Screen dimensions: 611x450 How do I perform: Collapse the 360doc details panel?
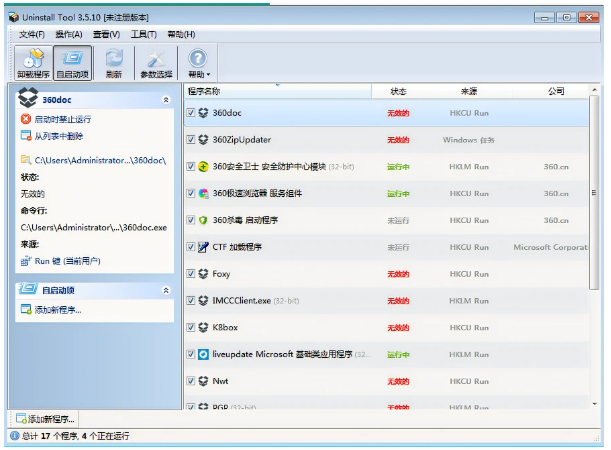coord(166,100)
